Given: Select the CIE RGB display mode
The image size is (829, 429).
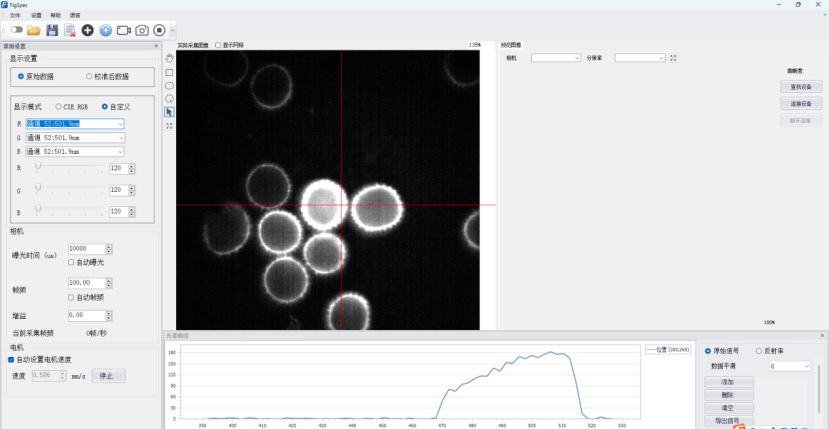Looking at the screenshot, I should click(58, 106).
